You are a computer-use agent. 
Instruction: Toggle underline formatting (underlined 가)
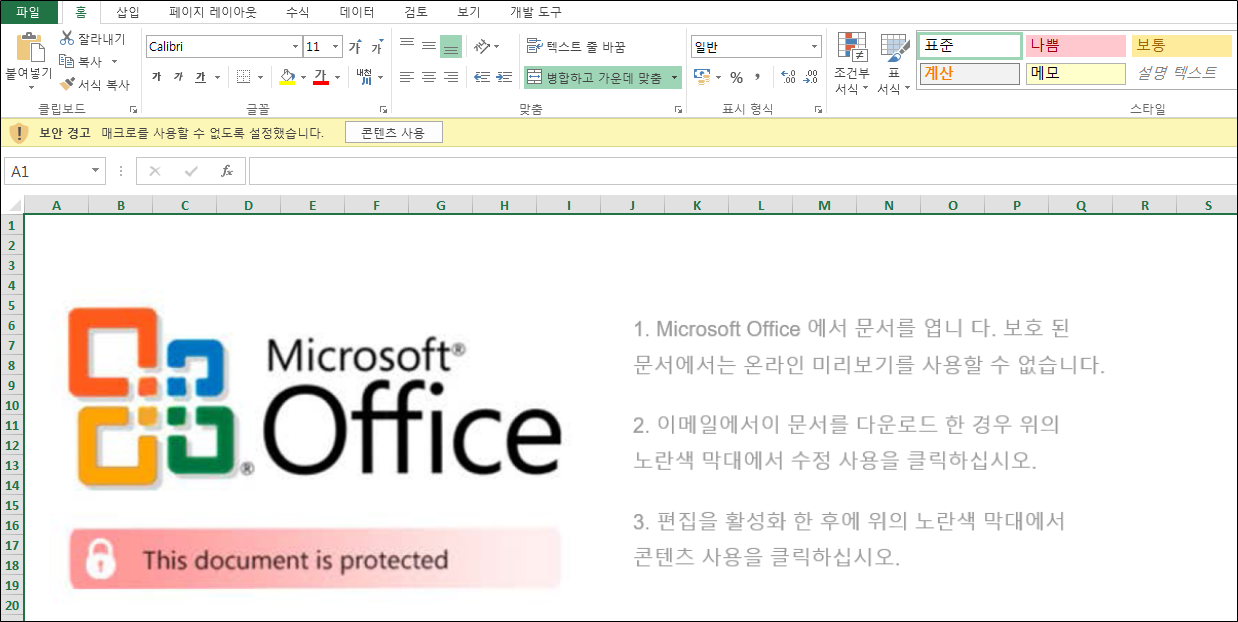pos(200,77)
